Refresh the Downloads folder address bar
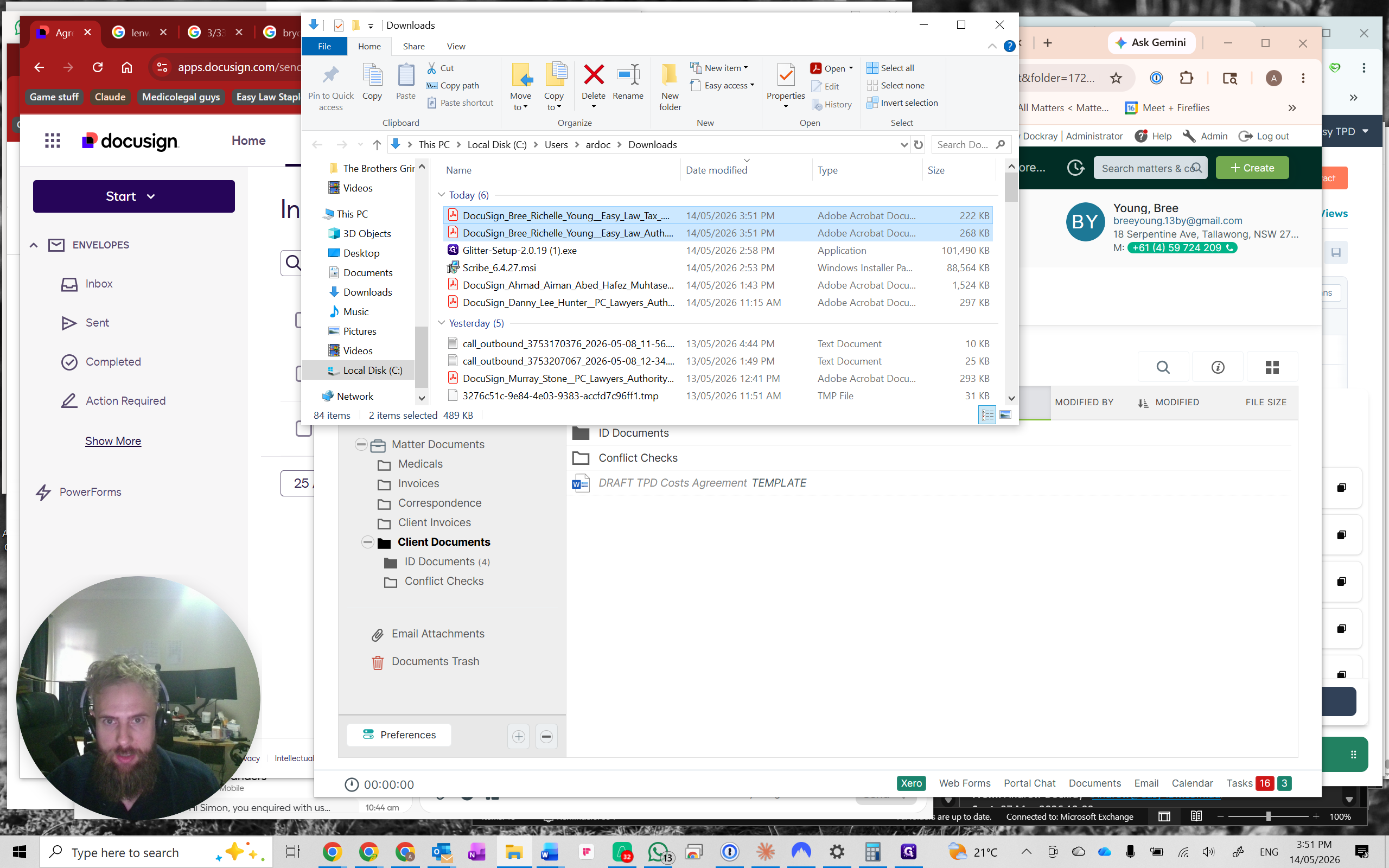 919,145
